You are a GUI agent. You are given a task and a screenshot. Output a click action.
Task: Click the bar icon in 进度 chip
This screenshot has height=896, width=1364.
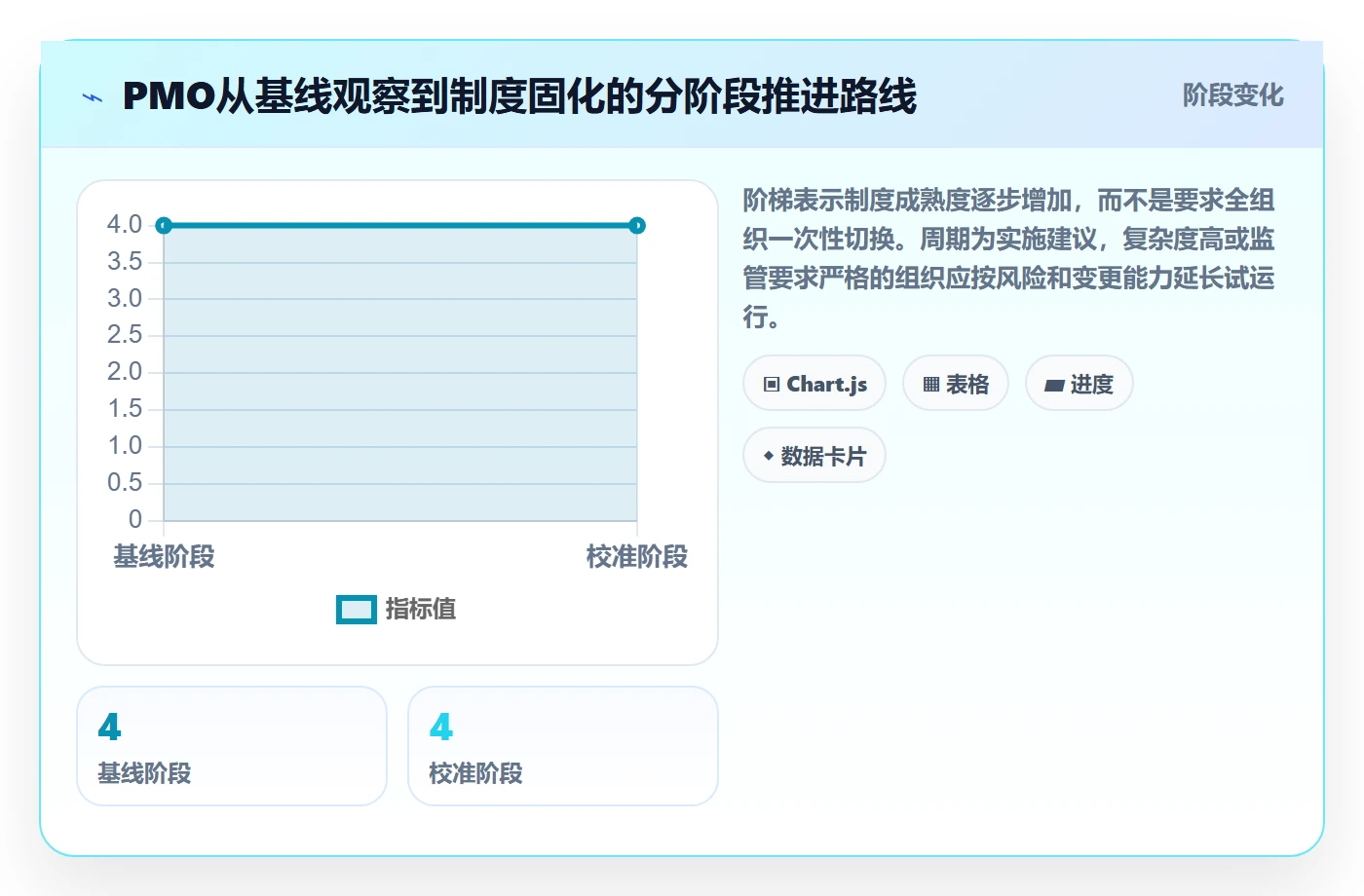pyautogui.click(x=1054, y=386)
